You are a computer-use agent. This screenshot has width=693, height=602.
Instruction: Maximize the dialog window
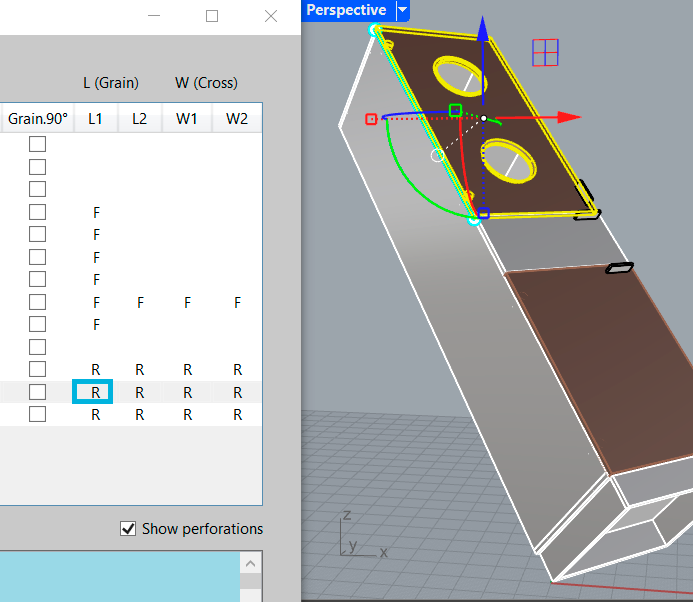[x=212, y=16]
